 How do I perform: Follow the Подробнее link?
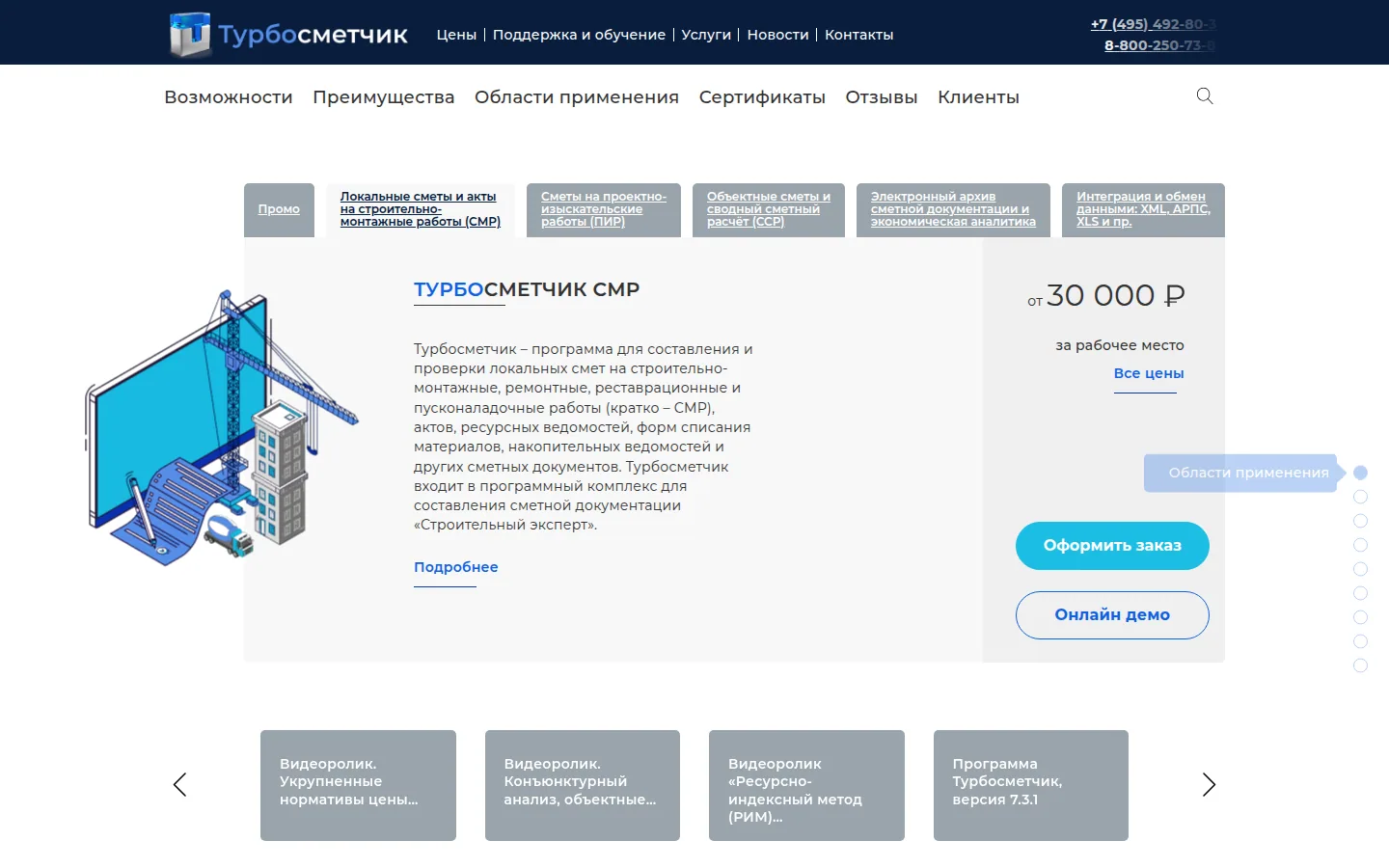coord(455,567)
